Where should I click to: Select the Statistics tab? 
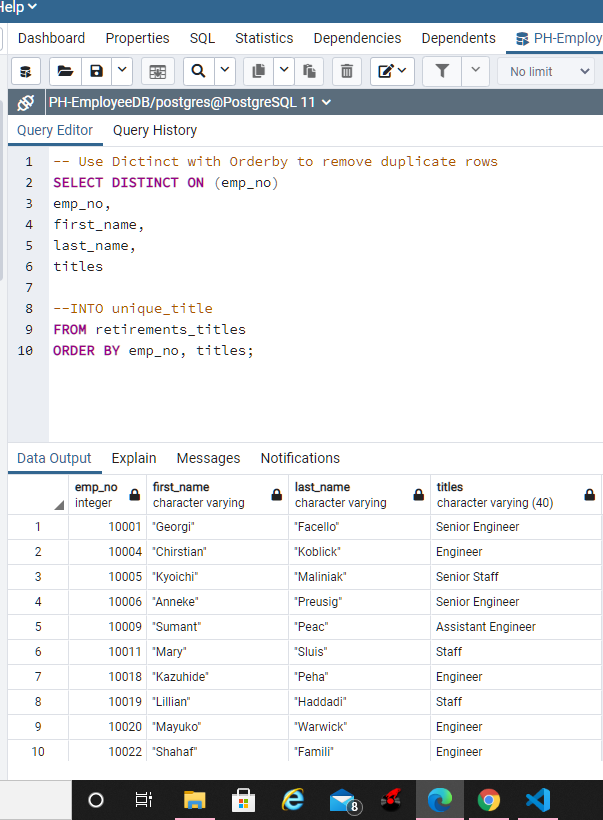click(264, 38)
